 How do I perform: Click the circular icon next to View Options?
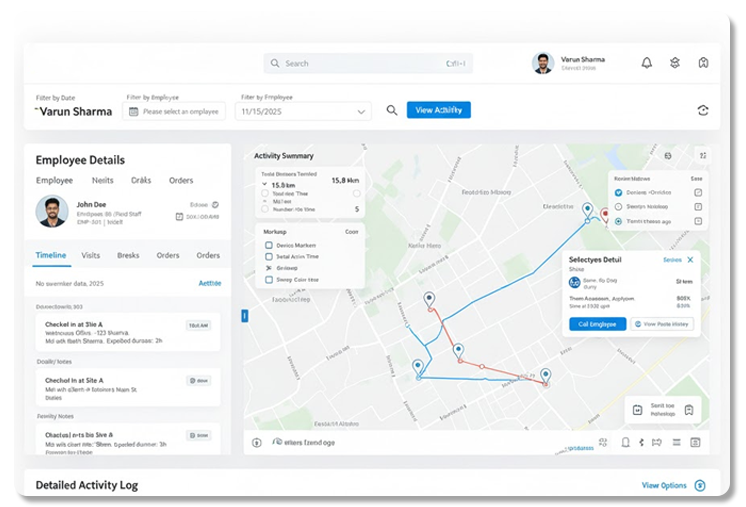(700, 485)
